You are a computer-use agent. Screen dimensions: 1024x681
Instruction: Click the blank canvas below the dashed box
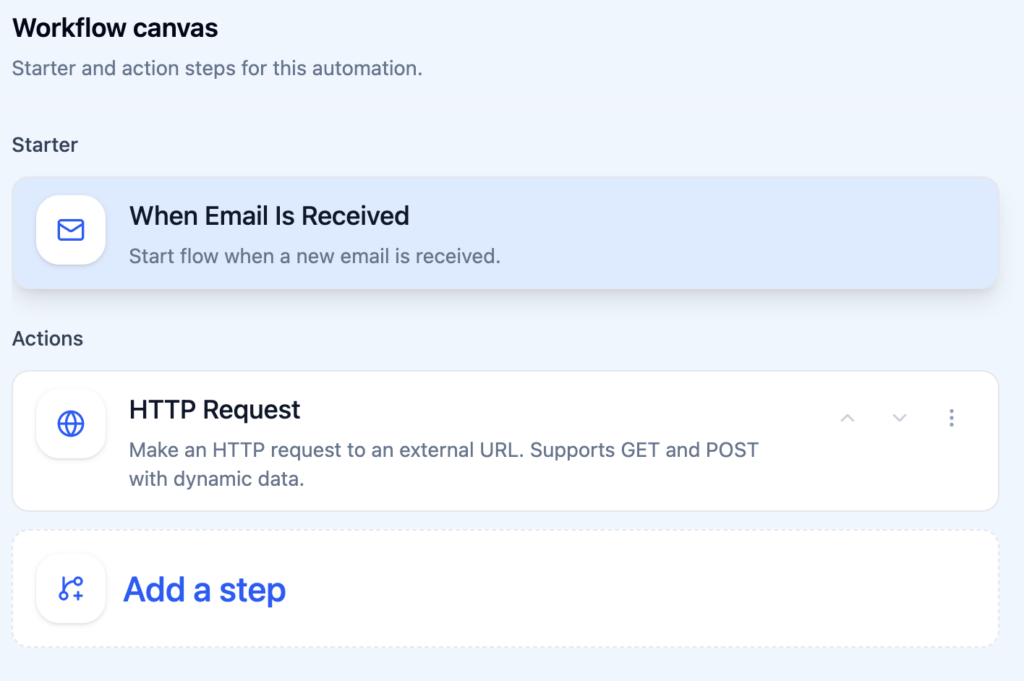click(500, 665)
